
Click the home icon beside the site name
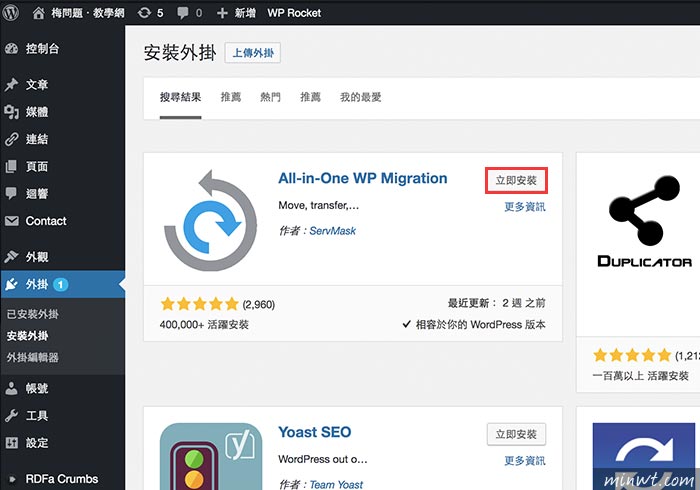[x=39, y=13]
